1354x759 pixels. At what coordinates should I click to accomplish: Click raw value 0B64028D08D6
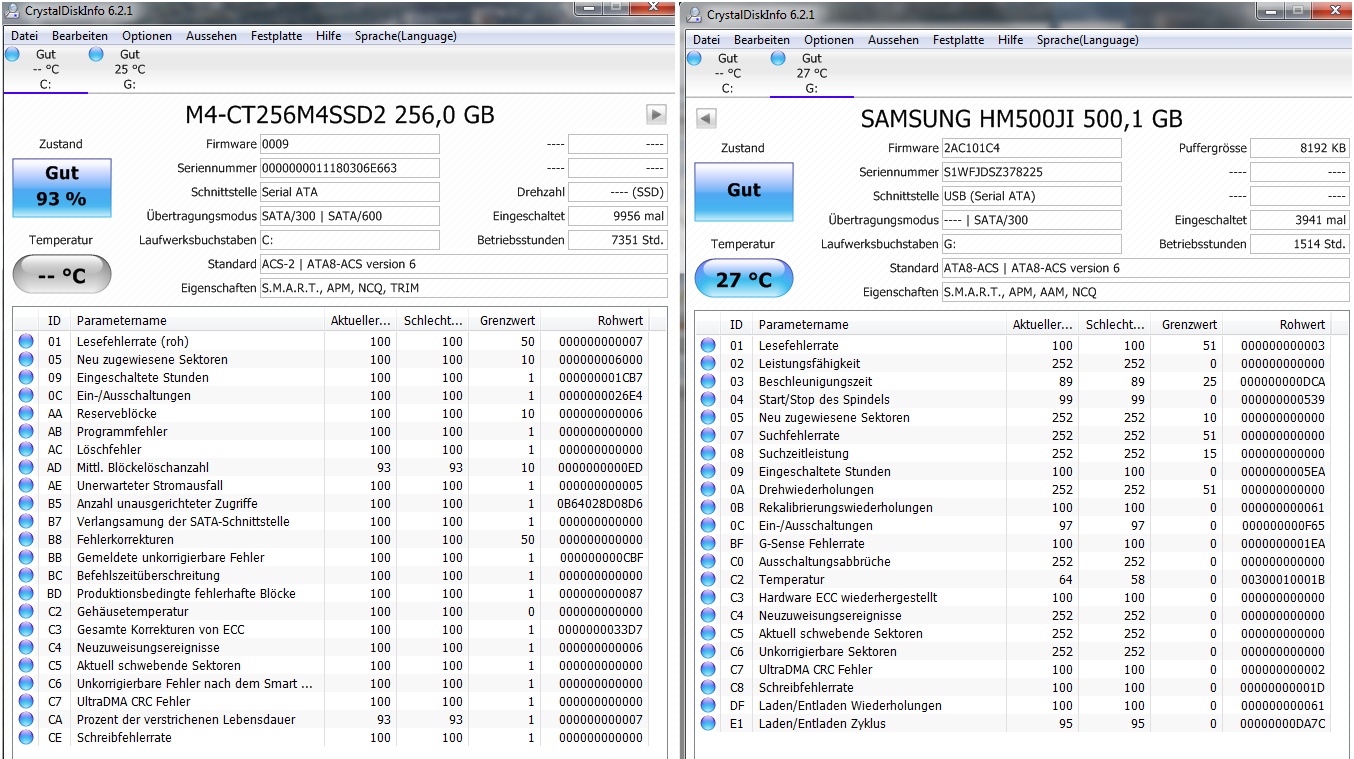[600, 504]
